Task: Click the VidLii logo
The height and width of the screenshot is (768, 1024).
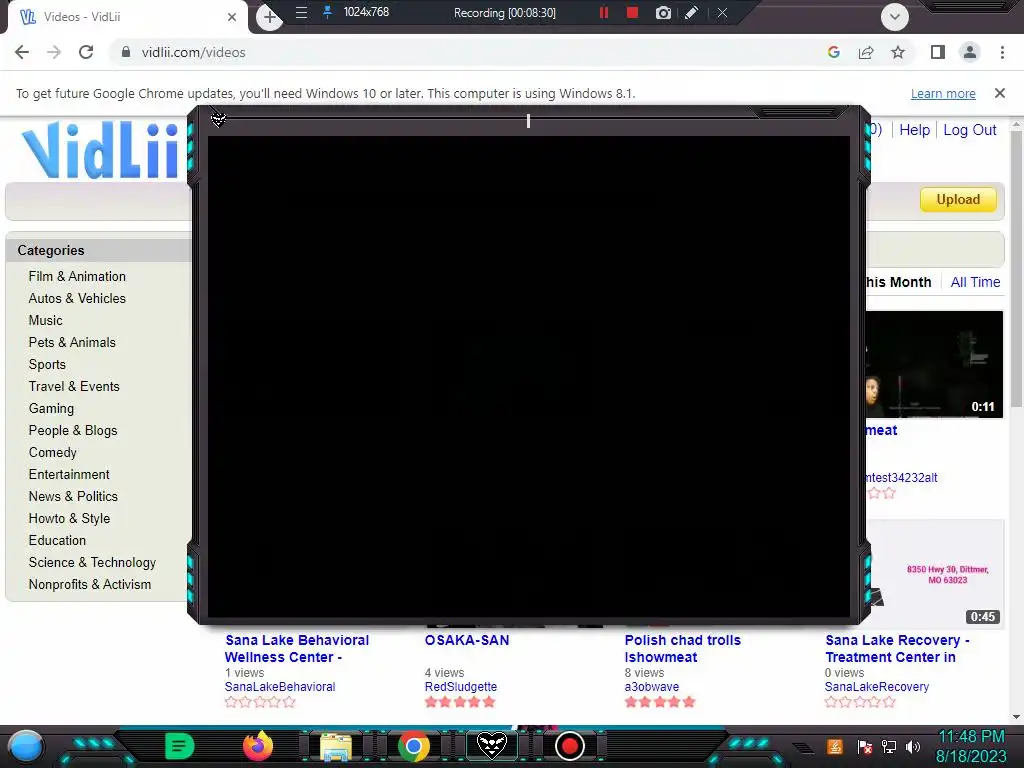Action: (x=101, y=150)
